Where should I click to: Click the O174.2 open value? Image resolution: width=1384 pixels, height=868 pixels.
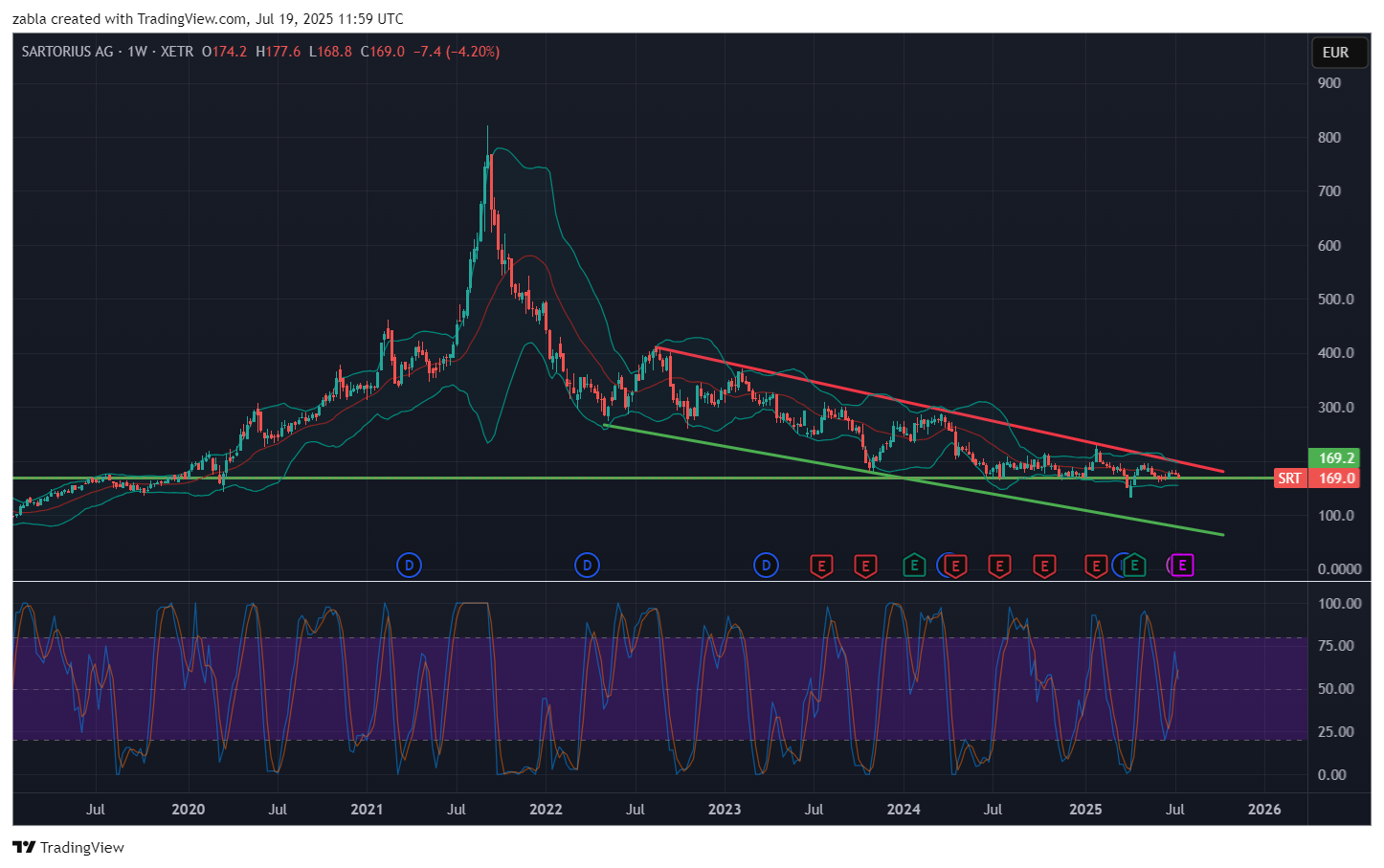[x=224, y=52]
